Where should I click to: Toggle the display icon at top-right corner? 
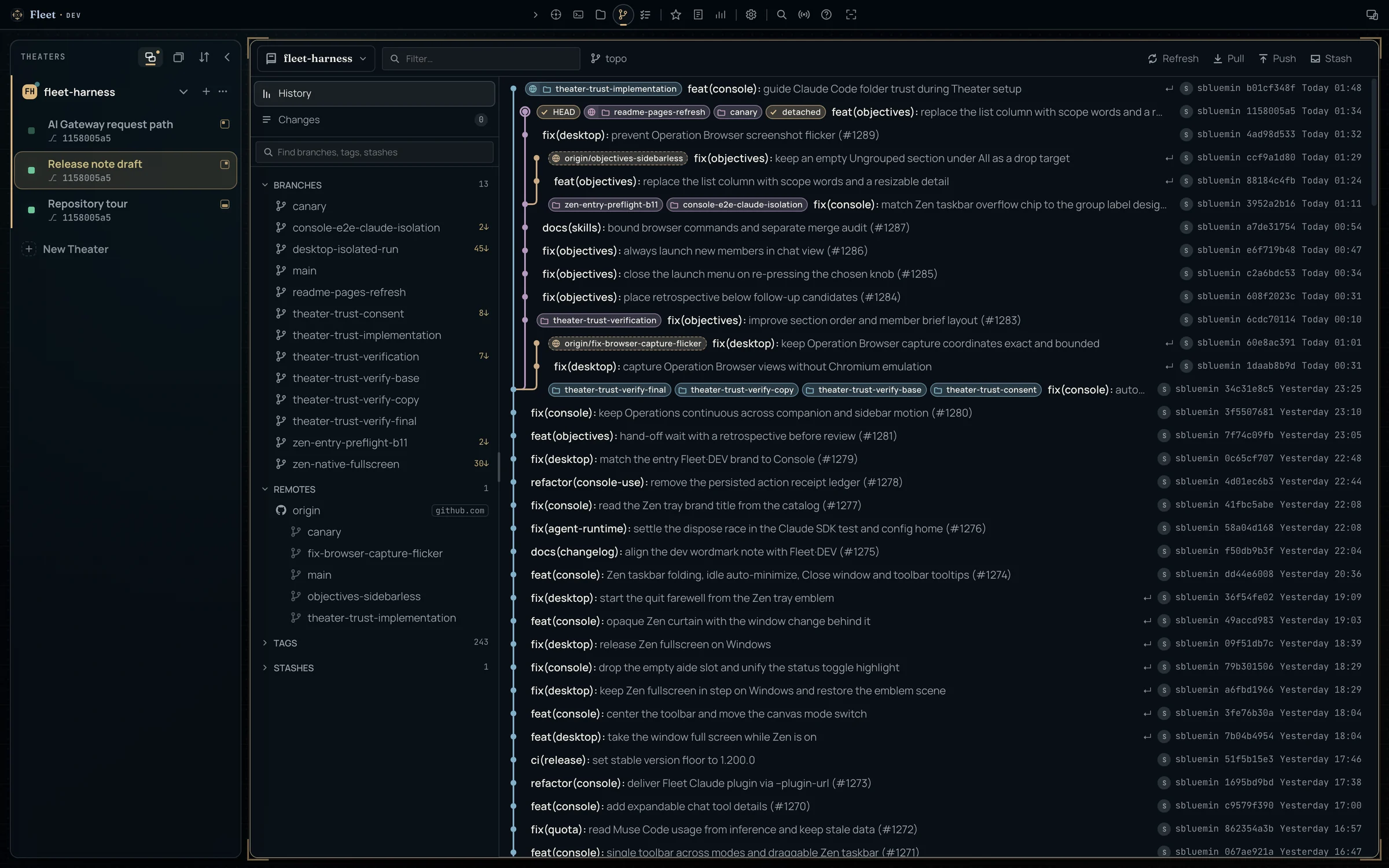(1372, 15)
